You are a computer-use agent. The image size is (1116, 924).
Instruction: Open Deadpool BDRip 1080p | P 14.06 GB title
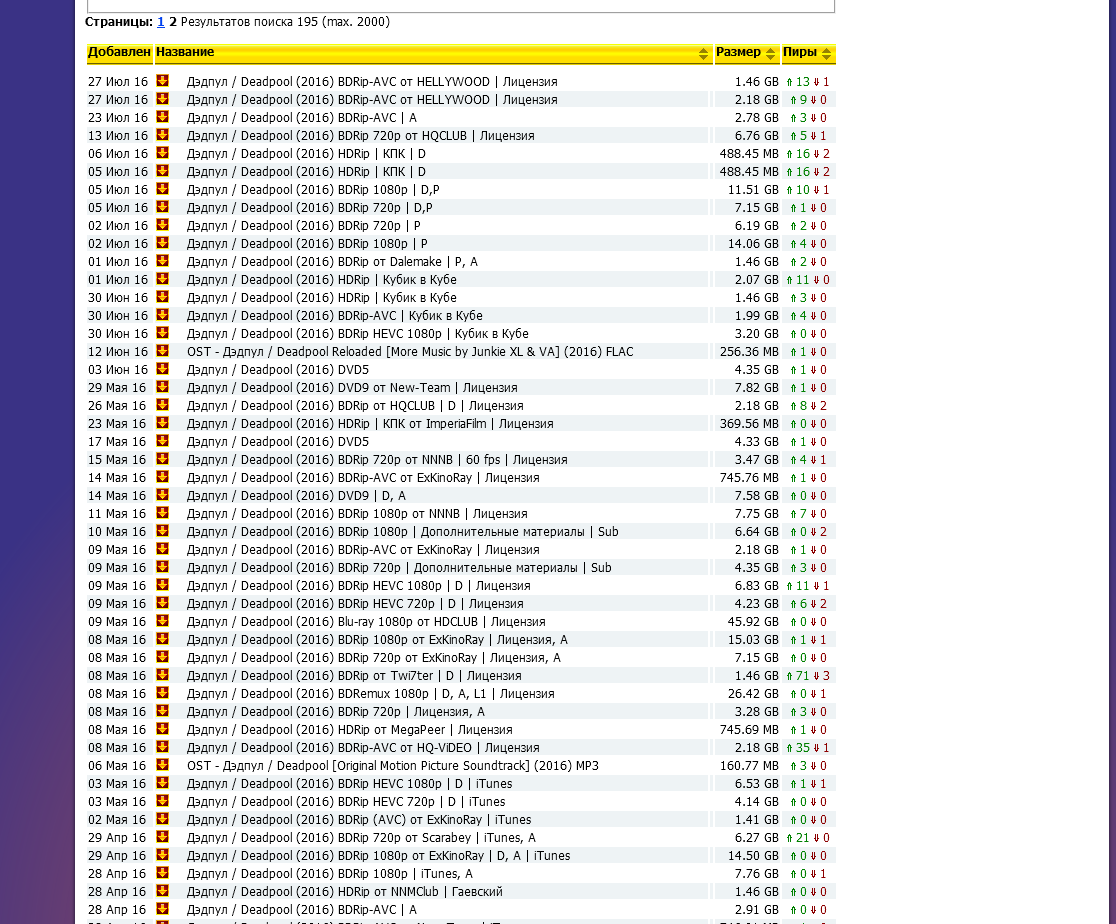pyautogui.click(x=307, y=243)
